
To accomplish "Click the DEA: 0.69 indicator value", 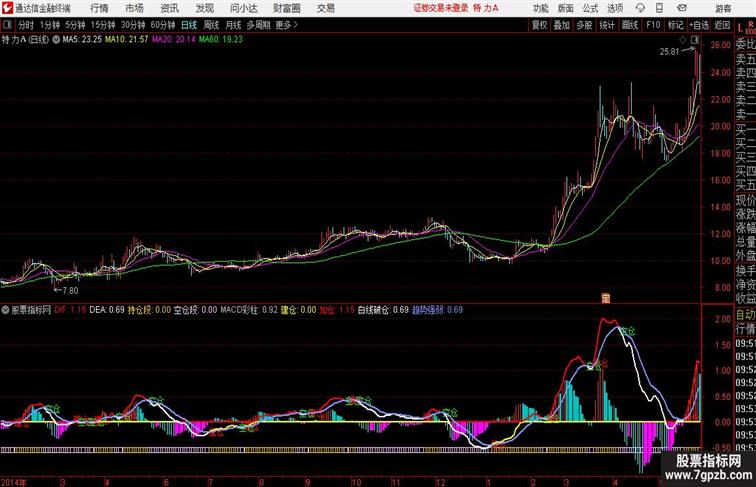I will coord(107,310).
